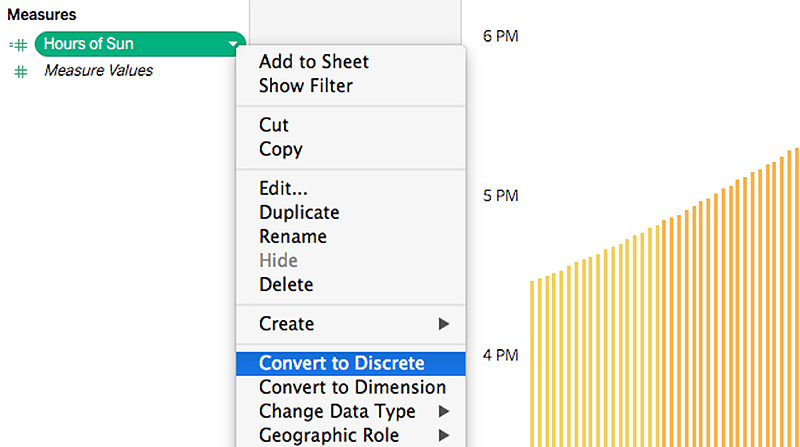
Task: Select the Hours of Sun measure pill
Action: click(x=140, y=44)
